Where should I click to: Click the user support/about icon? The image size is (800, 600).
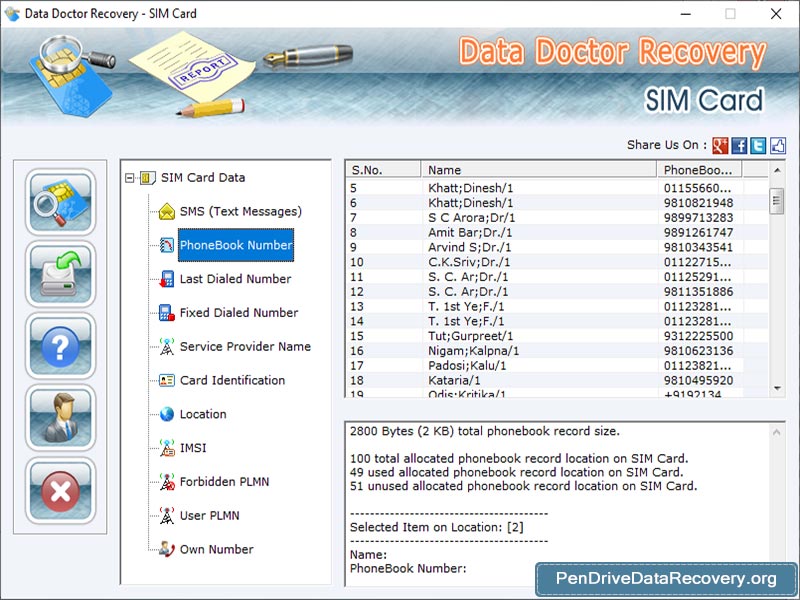pos(60,419)
